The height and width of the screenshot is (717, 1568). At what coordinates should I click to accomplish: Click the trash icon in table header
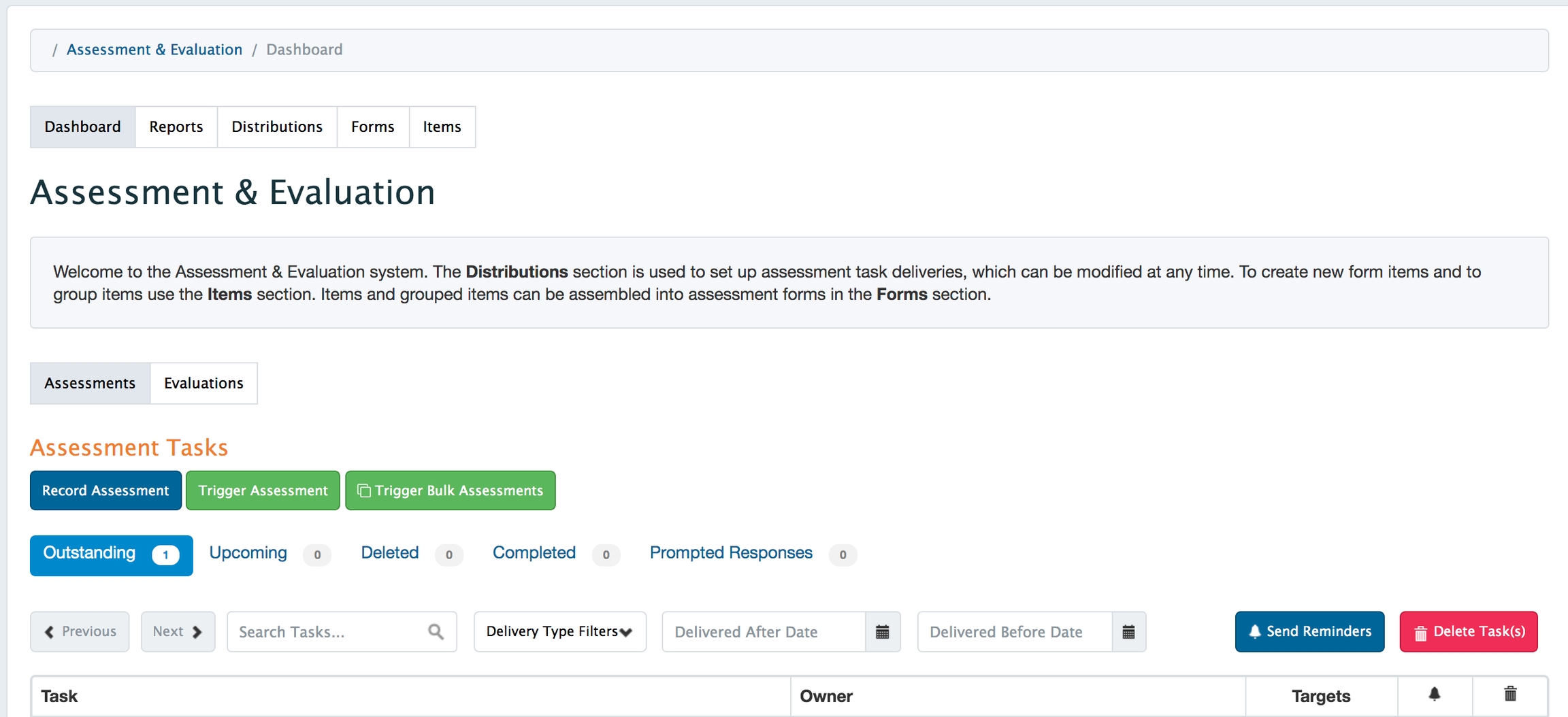[x=1510, y=695]
